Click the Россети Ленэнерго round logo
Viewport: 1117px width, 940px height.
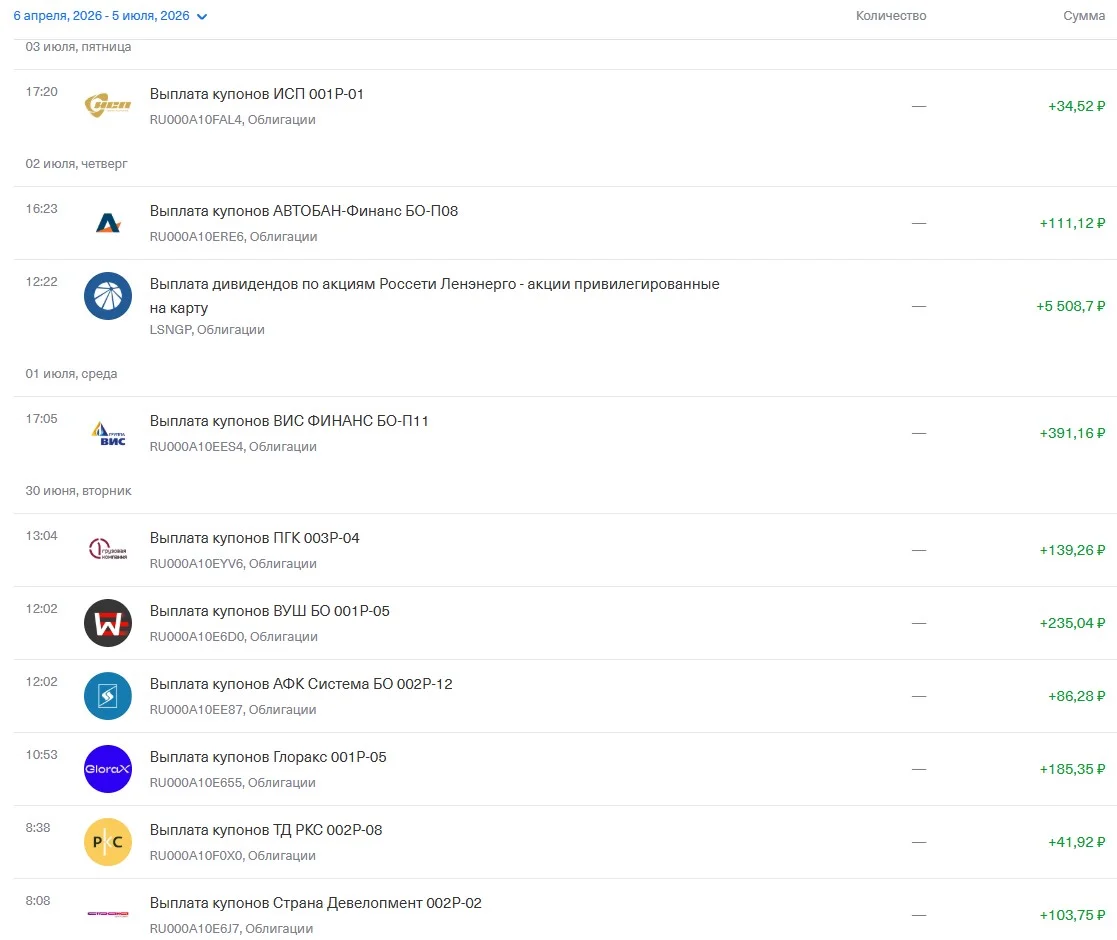[x=108, y=296]
